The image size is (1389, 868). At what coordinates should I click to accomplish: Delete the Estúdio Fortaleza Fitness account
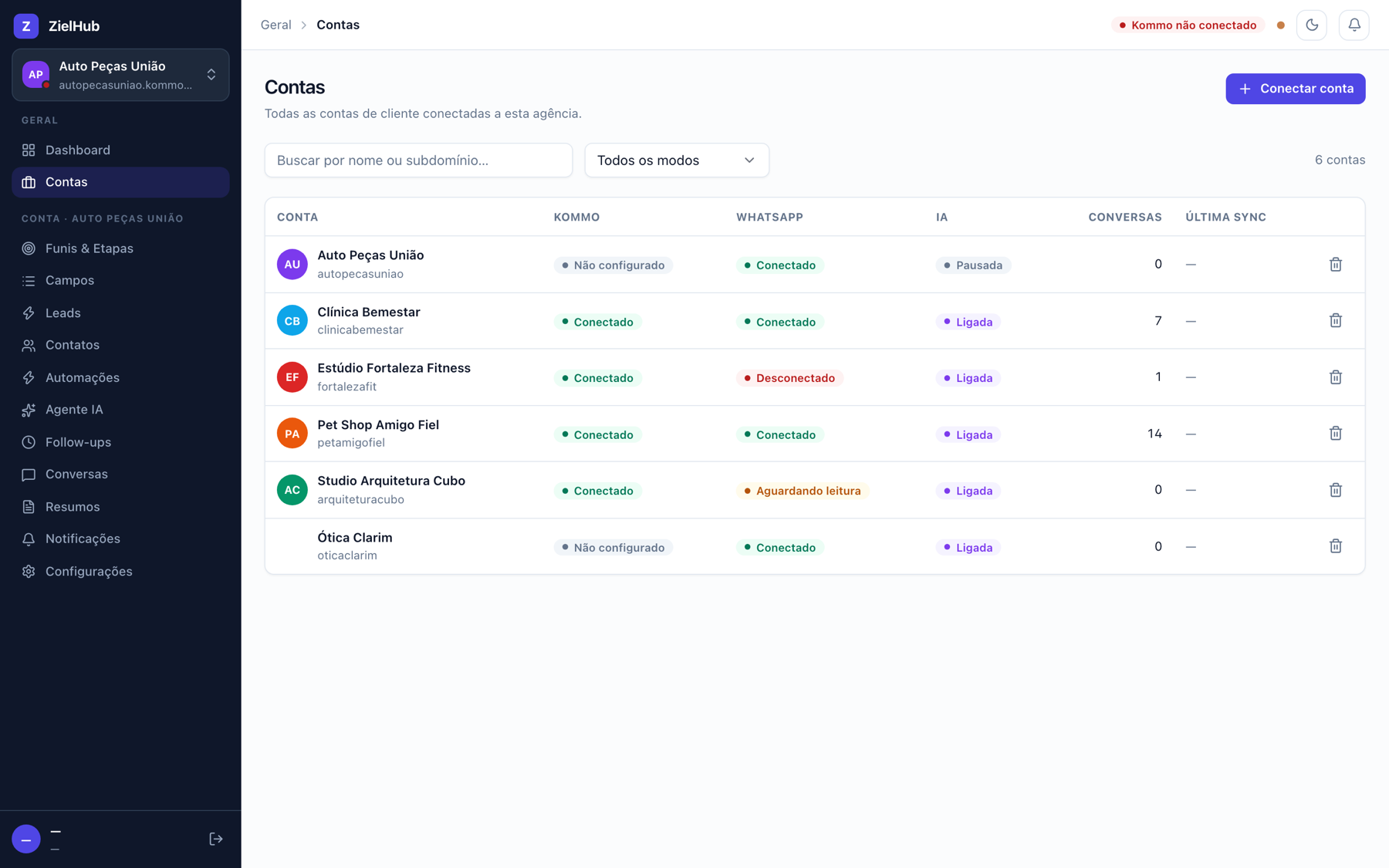[x=1336, y=377]
